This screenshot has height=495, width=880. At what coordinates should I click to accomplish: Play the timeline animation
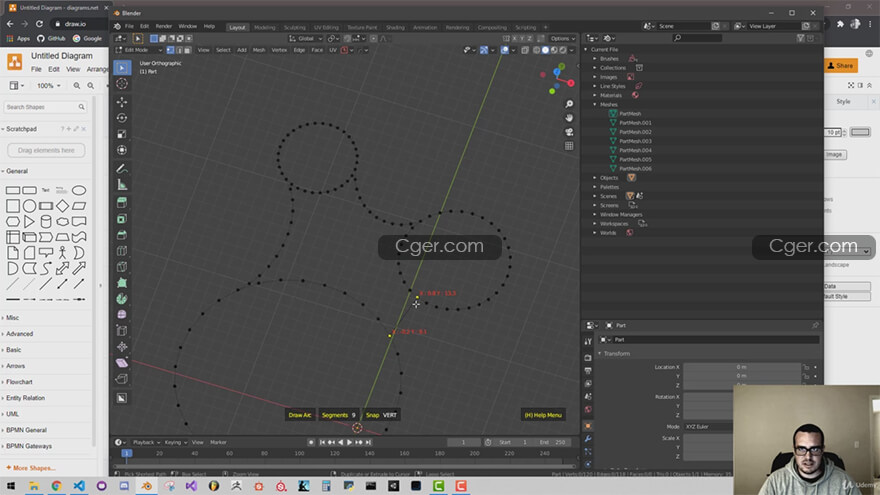coord(349,442)
